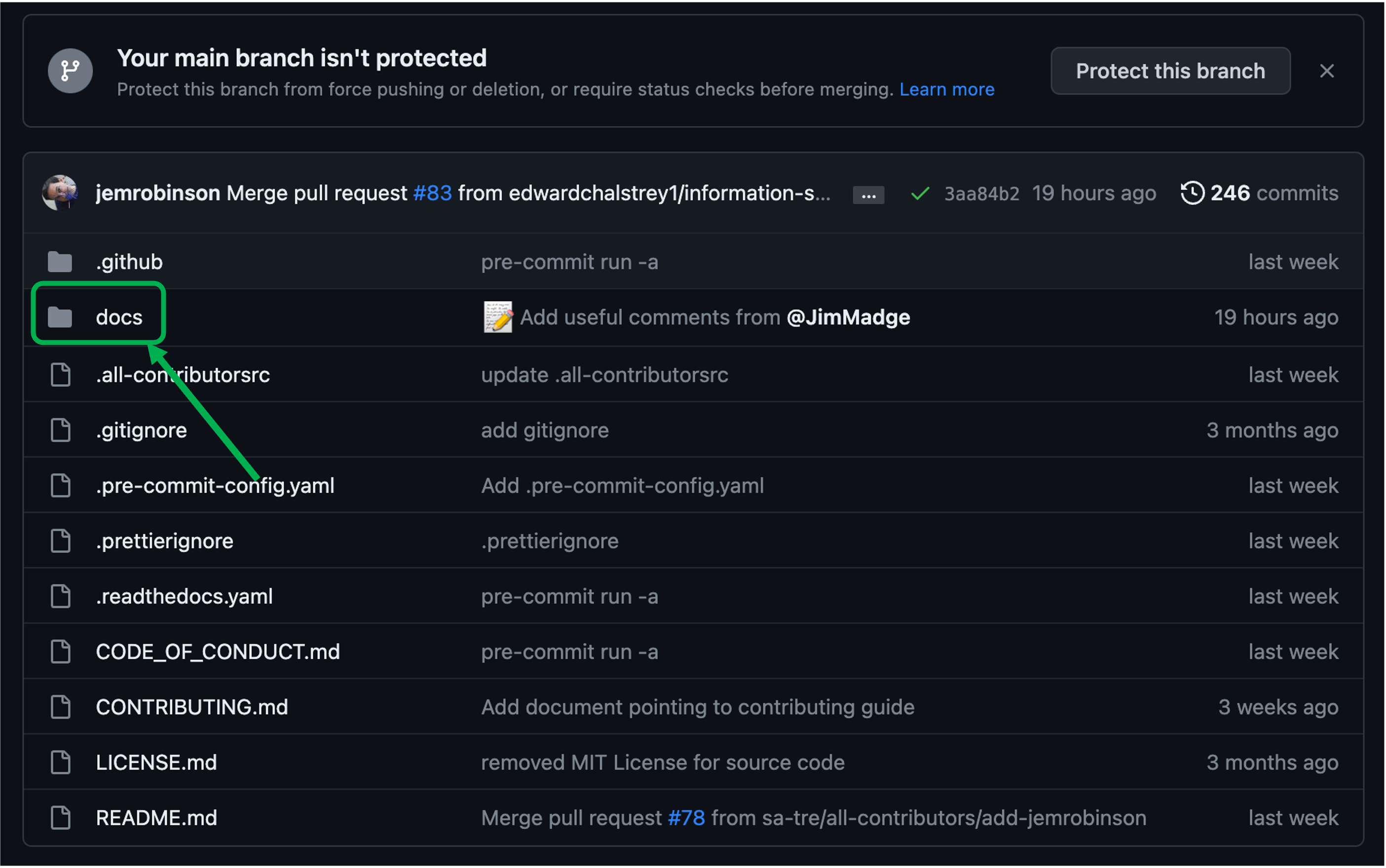Click the docs folder icon
This screenshot has width=1386, height=868.
[x=60, y=317]
